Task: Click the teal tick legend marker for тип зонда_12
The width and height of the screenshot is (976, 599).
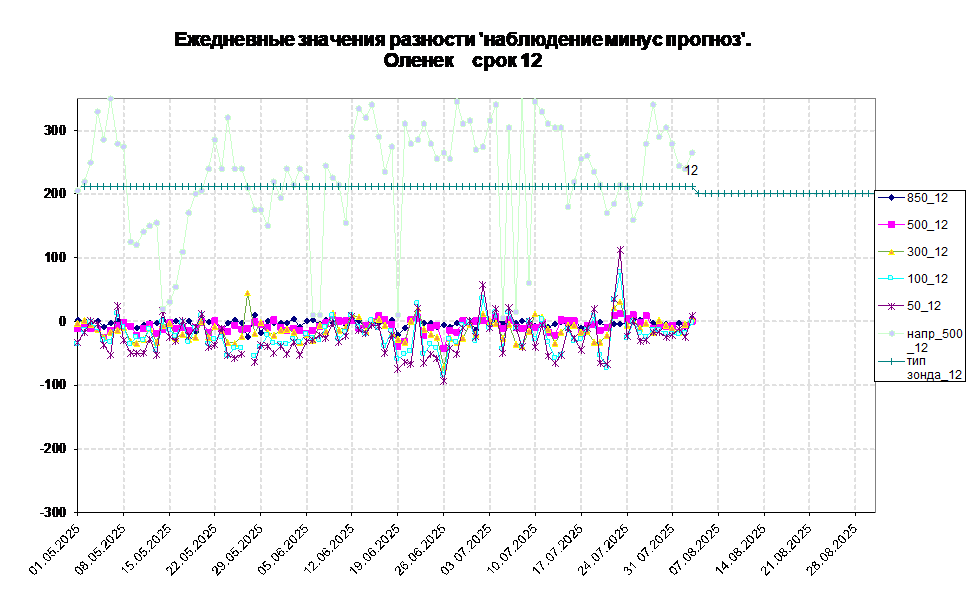Action: pyautogui.click(x=891, y=360)
